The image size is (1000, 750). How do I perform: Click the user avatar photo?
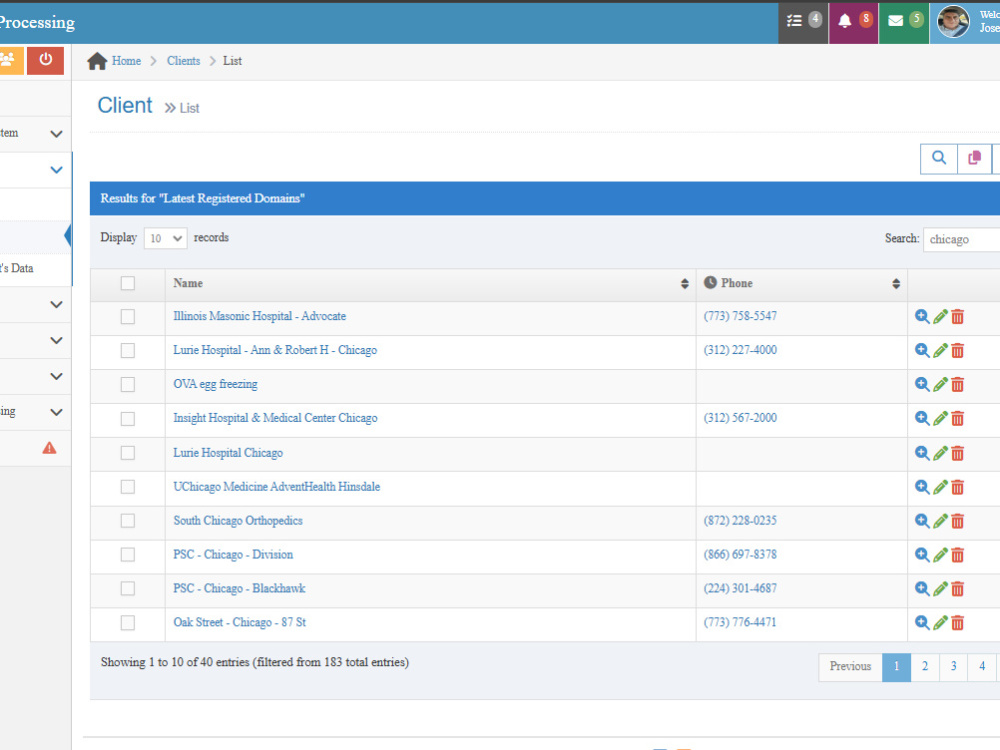(953, 22)
